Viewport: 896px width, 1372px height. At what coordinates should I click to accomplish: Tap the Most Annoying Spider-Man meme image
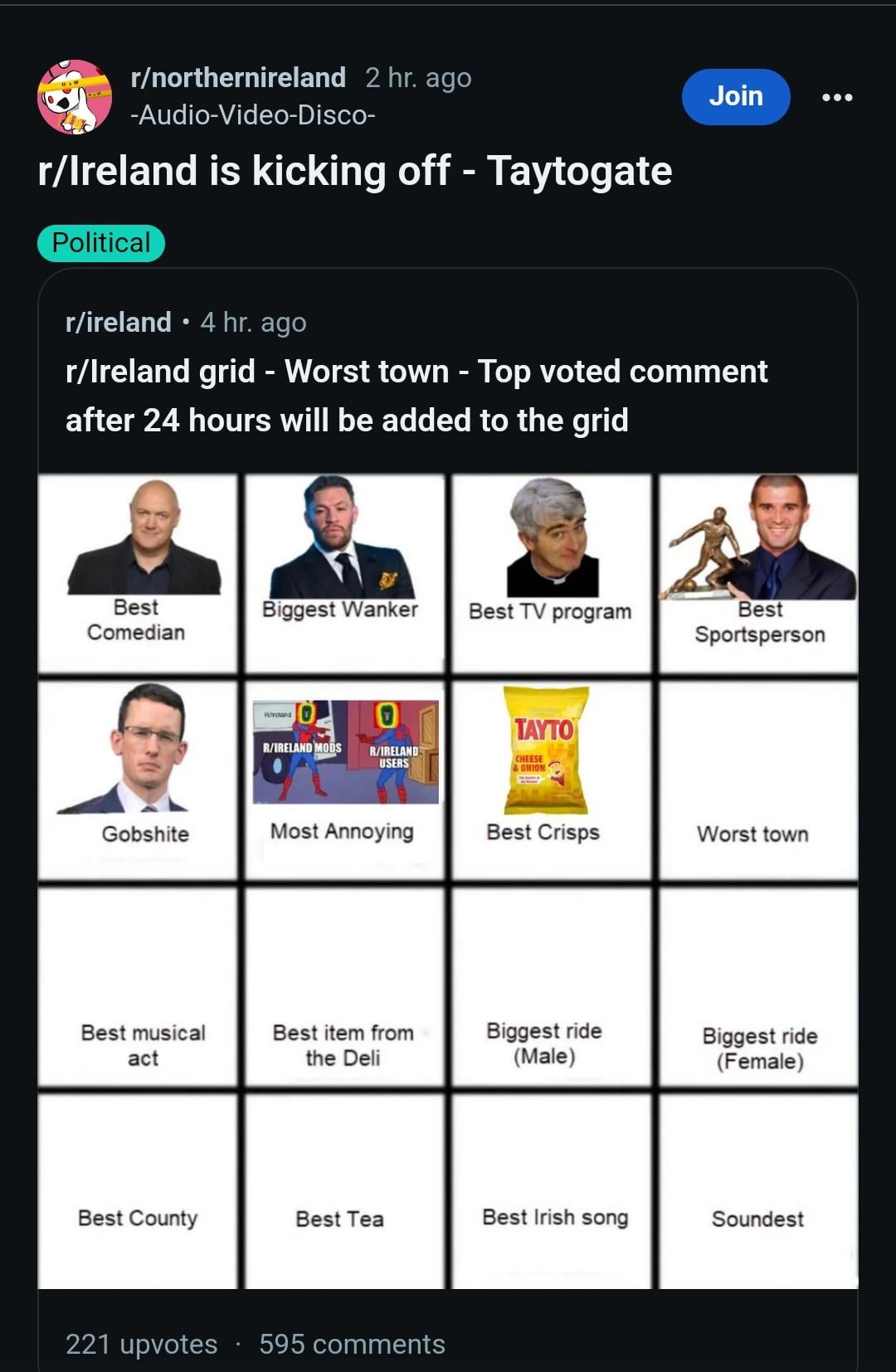point(346,752)
